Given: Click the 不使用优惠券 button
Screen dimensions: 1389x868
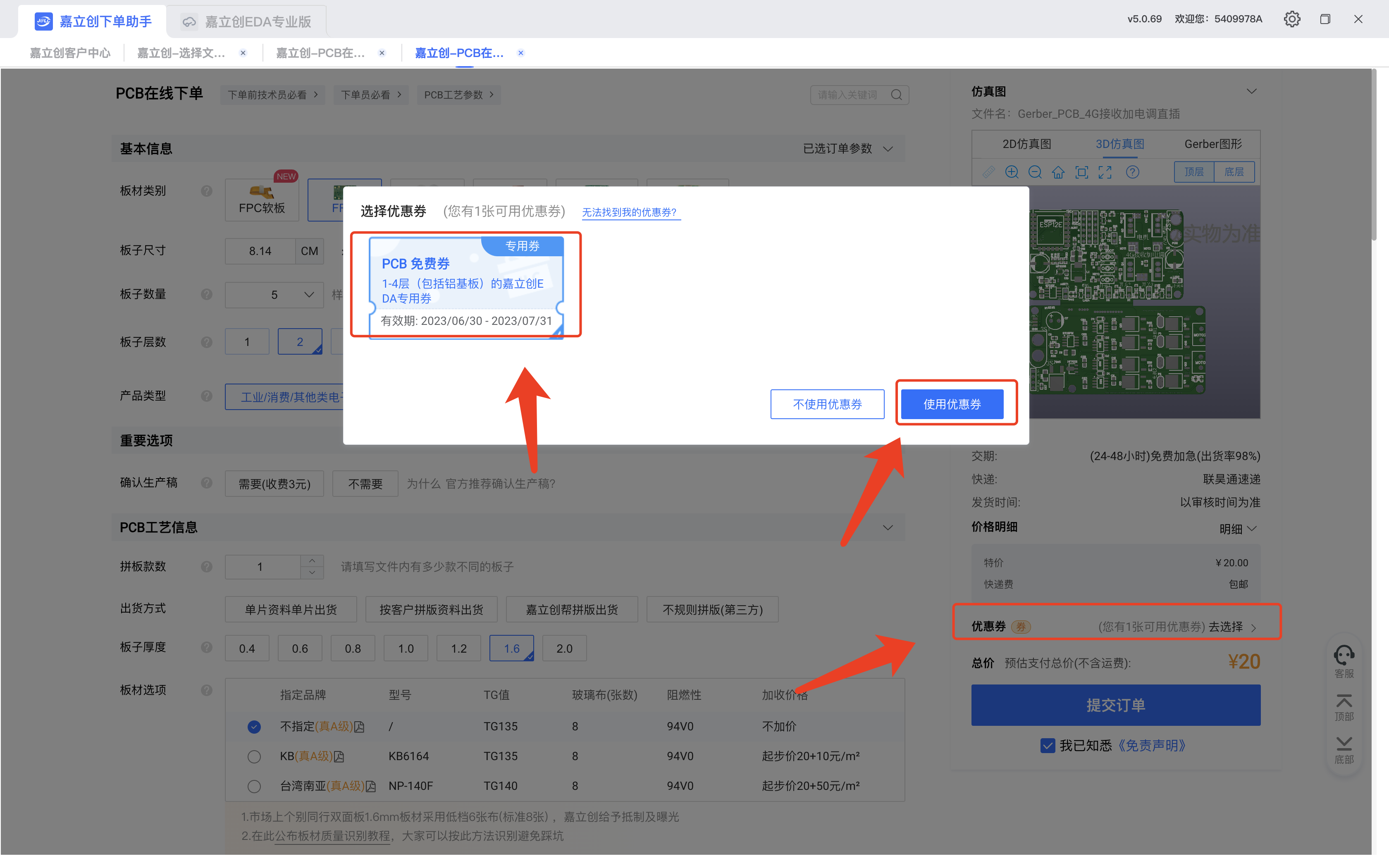Looking at the screenshot, I should [827, 404].
